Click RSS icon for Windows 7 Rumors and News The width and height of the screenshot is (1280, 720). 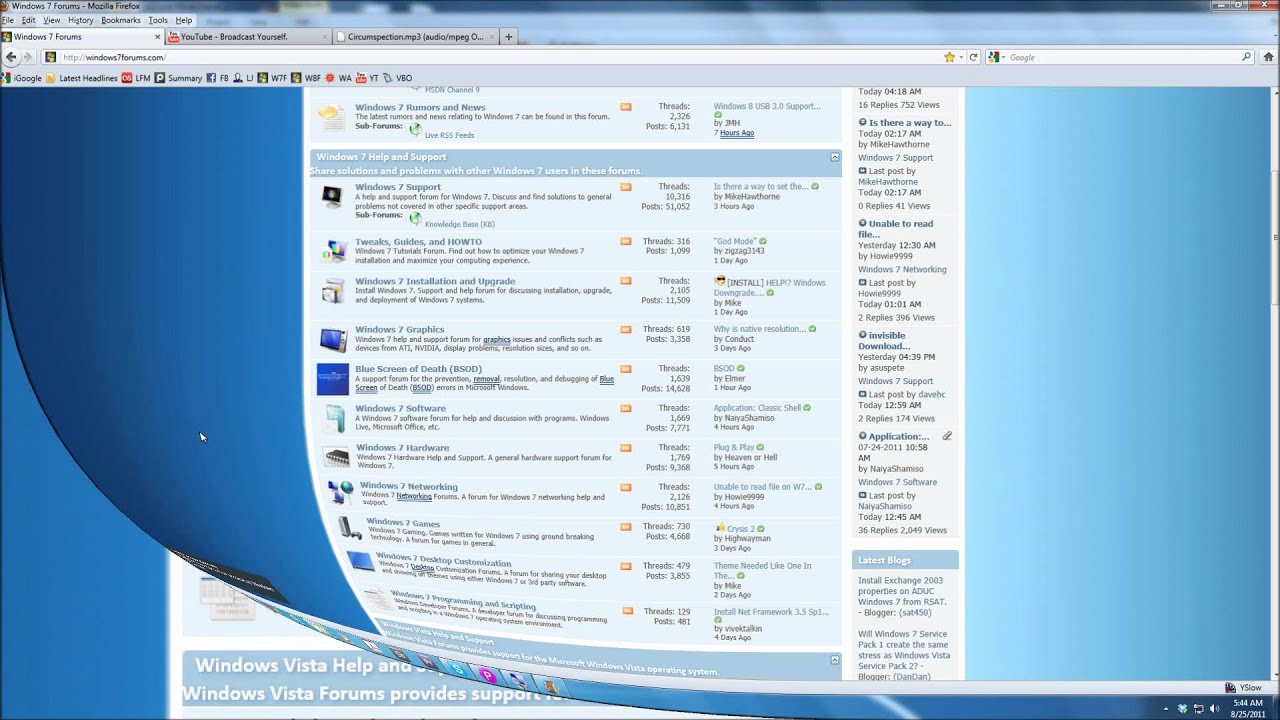point(626,106)
